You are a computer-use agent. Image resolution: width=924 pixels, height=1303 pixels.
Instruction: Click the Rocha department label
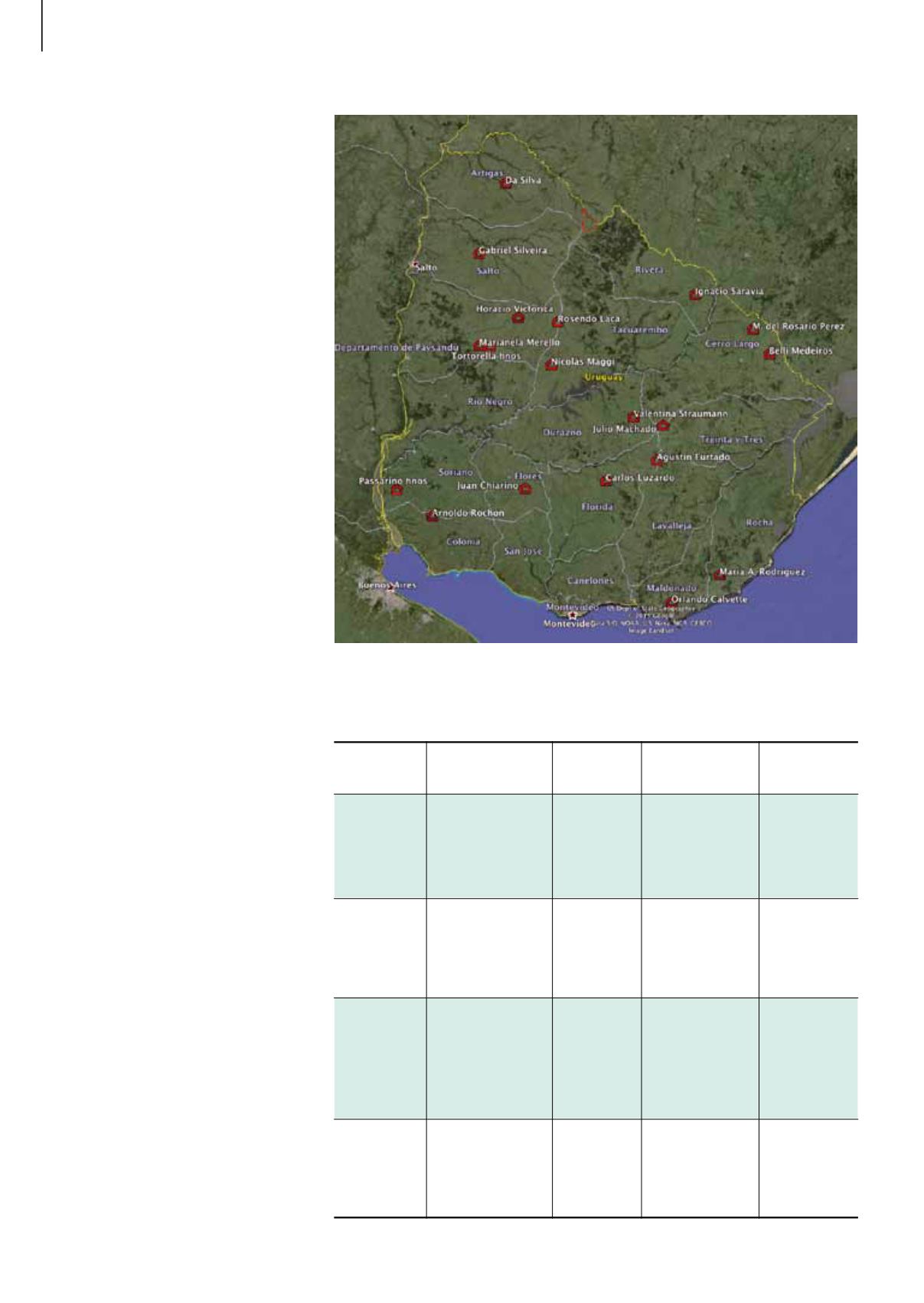pos(759,522)
